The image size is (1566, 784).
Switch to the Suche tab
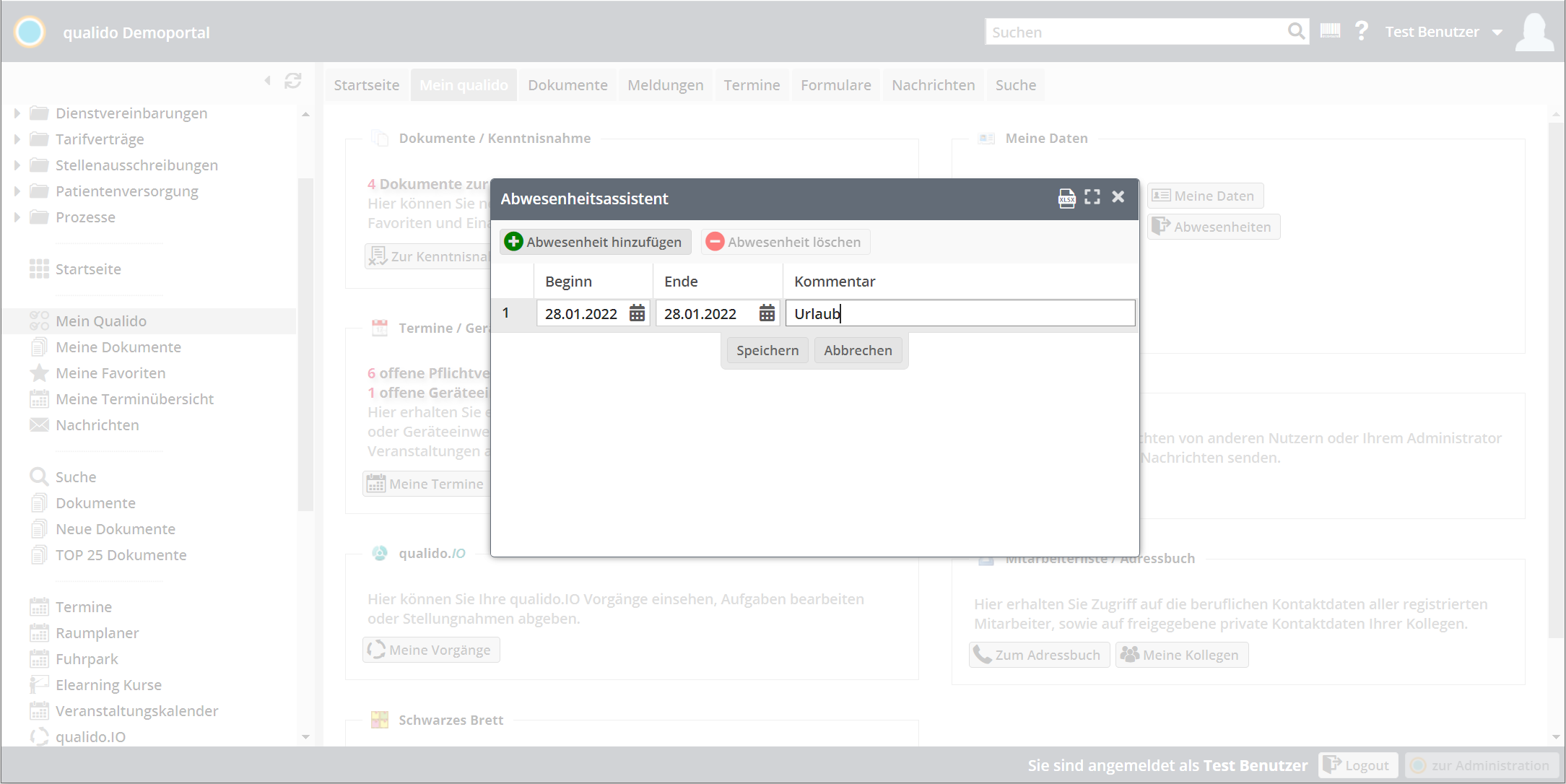click(x=1016, y=85)
